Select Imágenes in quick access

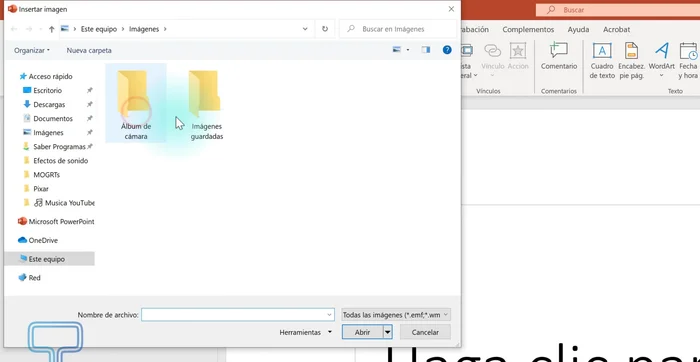coord(48,133)
